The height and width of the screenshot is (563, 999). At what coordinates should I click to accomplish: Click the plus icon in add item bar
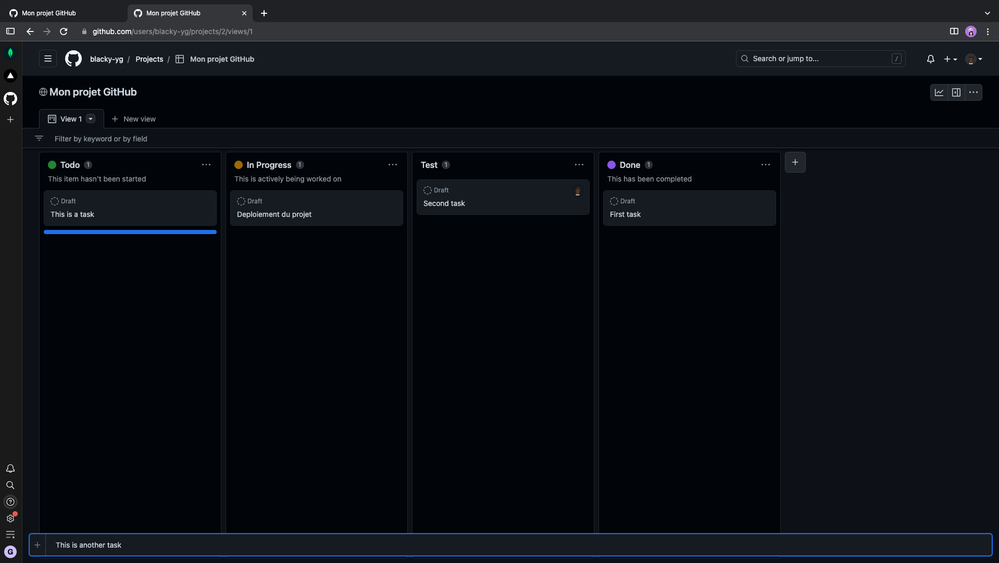pos(38,545)
